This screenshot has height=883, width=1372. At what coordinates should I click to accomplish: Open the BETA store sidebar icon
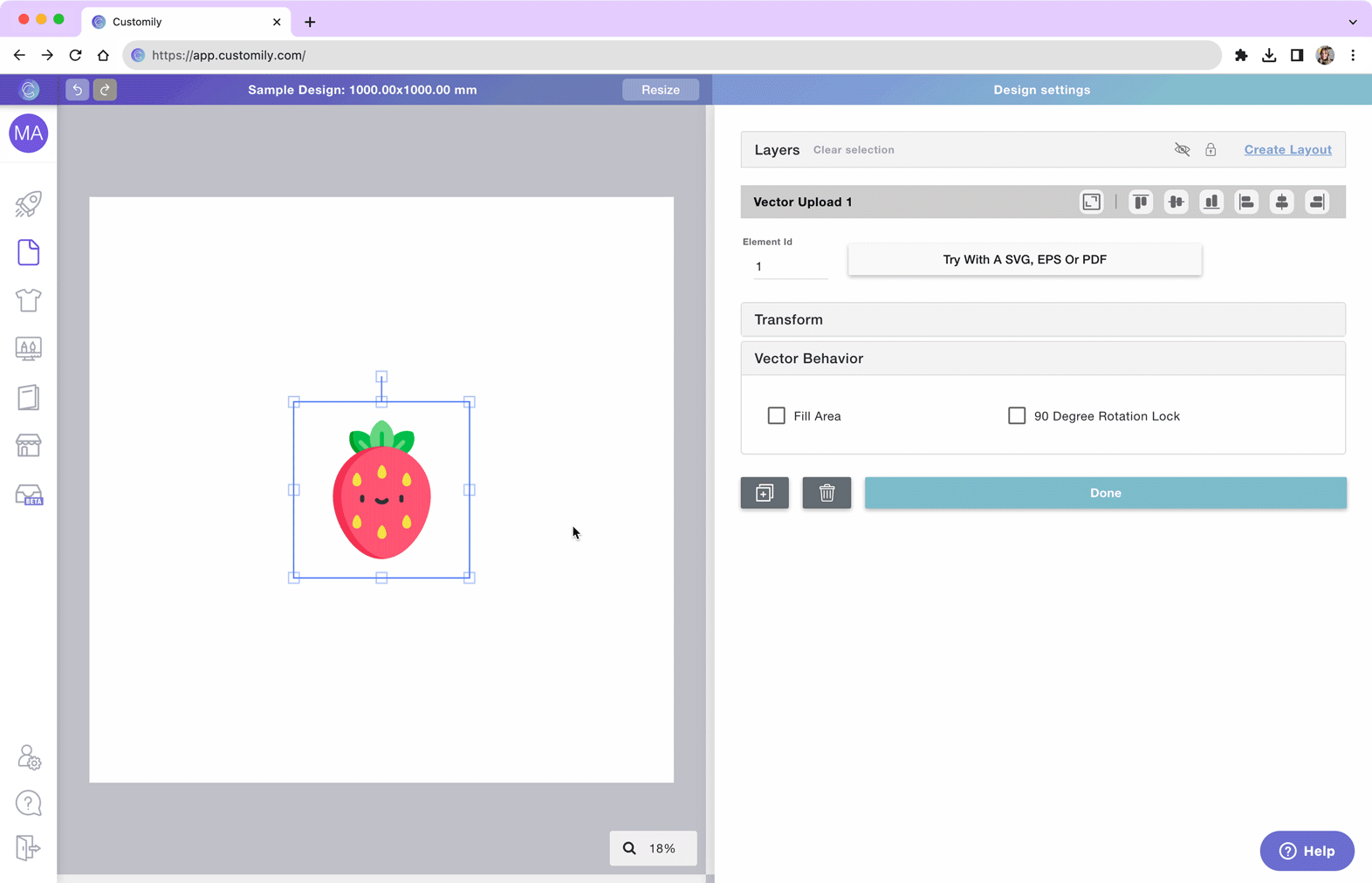(x=29, y=495)
